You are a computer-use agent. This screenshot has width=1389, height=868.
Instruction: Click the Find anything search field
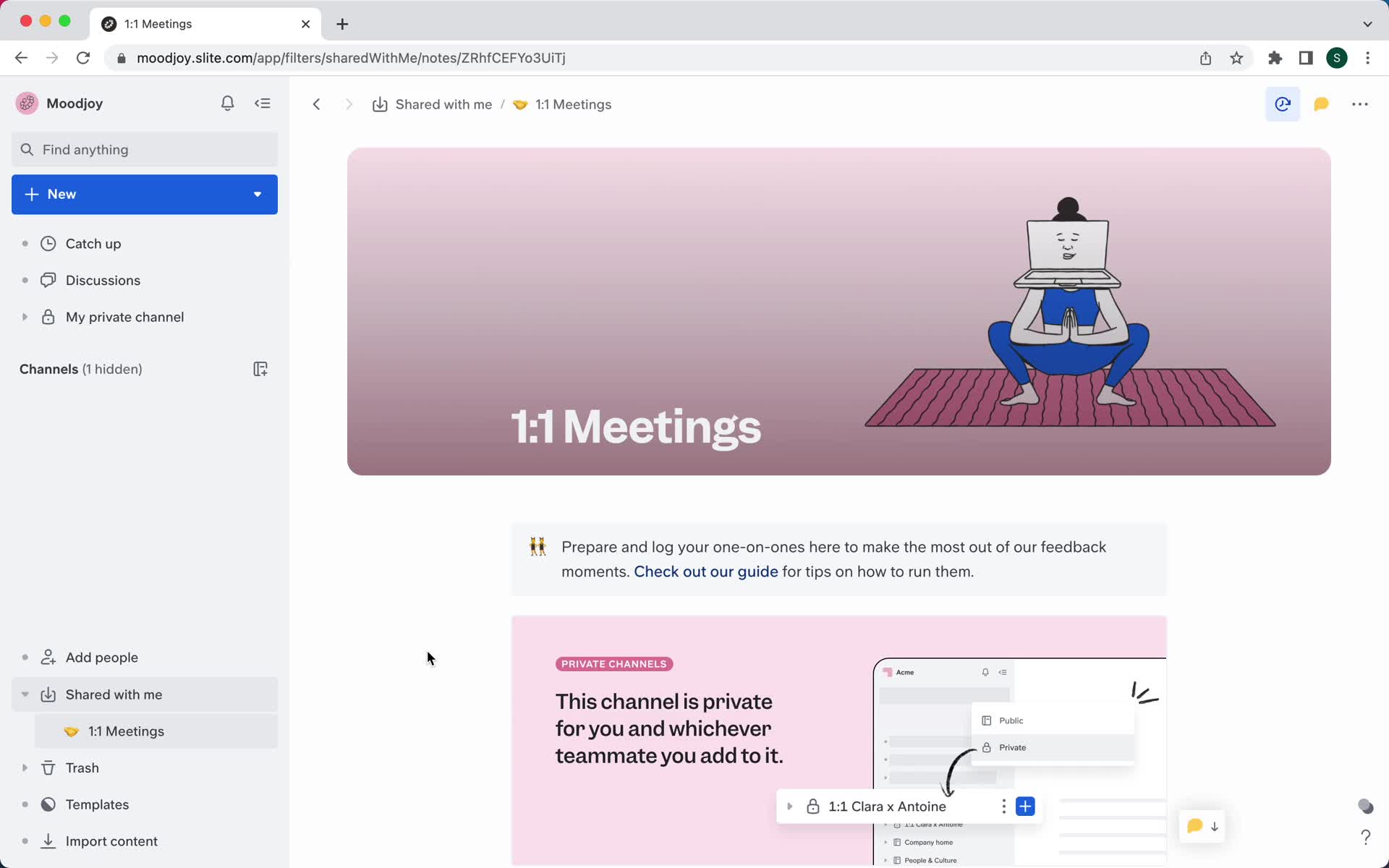coord(143,149)
